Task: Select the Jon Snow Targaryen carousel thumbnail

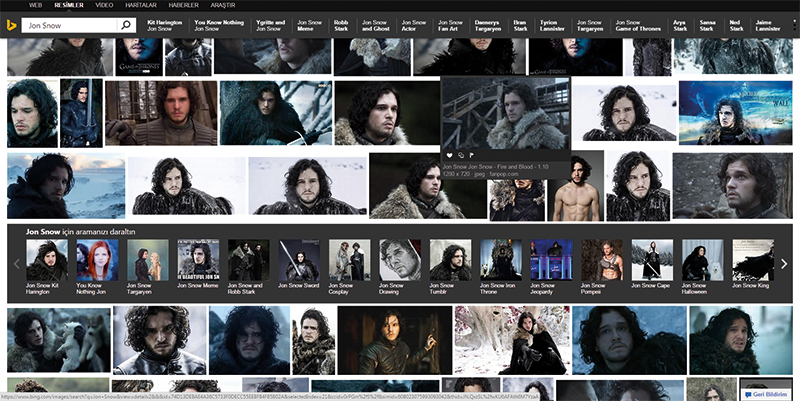Action: [x=147, y=260]
